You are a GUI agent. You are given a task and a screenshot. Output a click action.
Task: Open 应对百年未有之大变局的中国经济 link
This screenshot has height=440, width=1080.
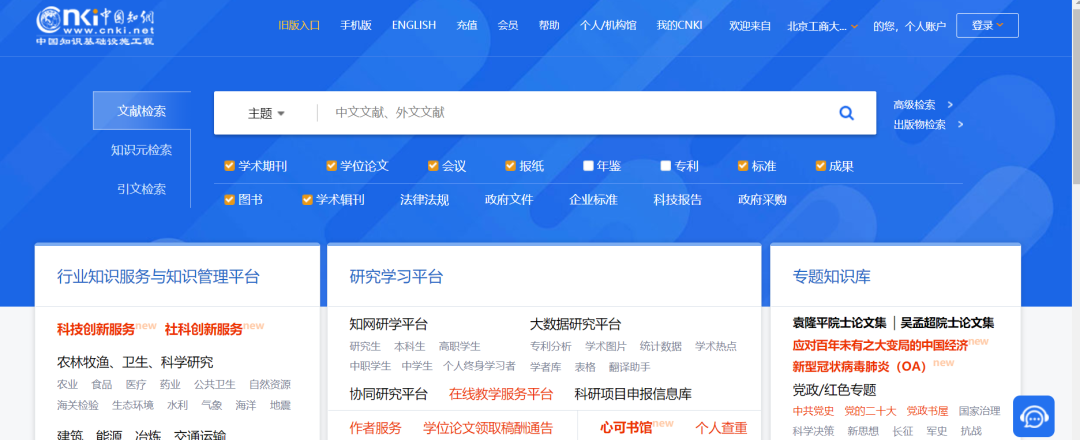tap(880, 345)
